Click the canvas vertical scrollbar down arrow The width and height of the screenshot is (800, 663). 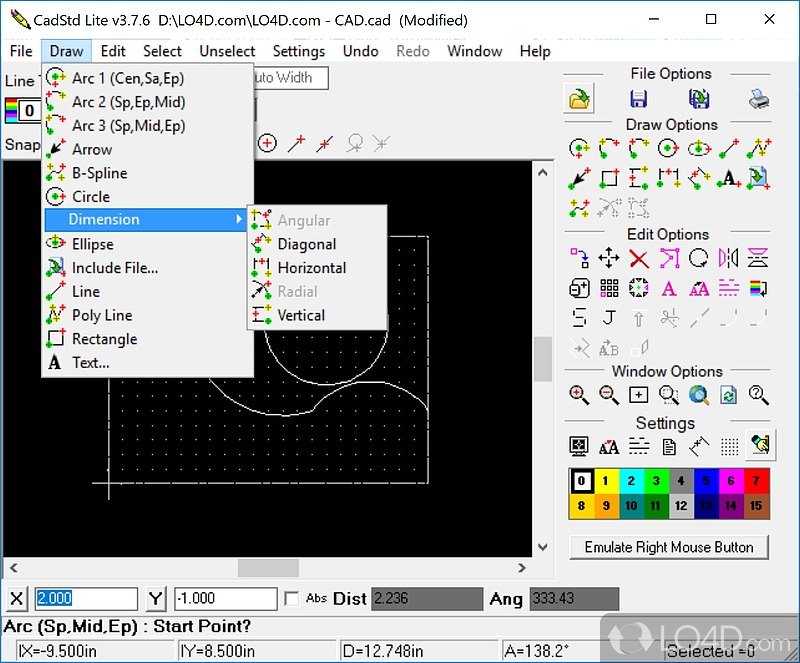[543, 547]
